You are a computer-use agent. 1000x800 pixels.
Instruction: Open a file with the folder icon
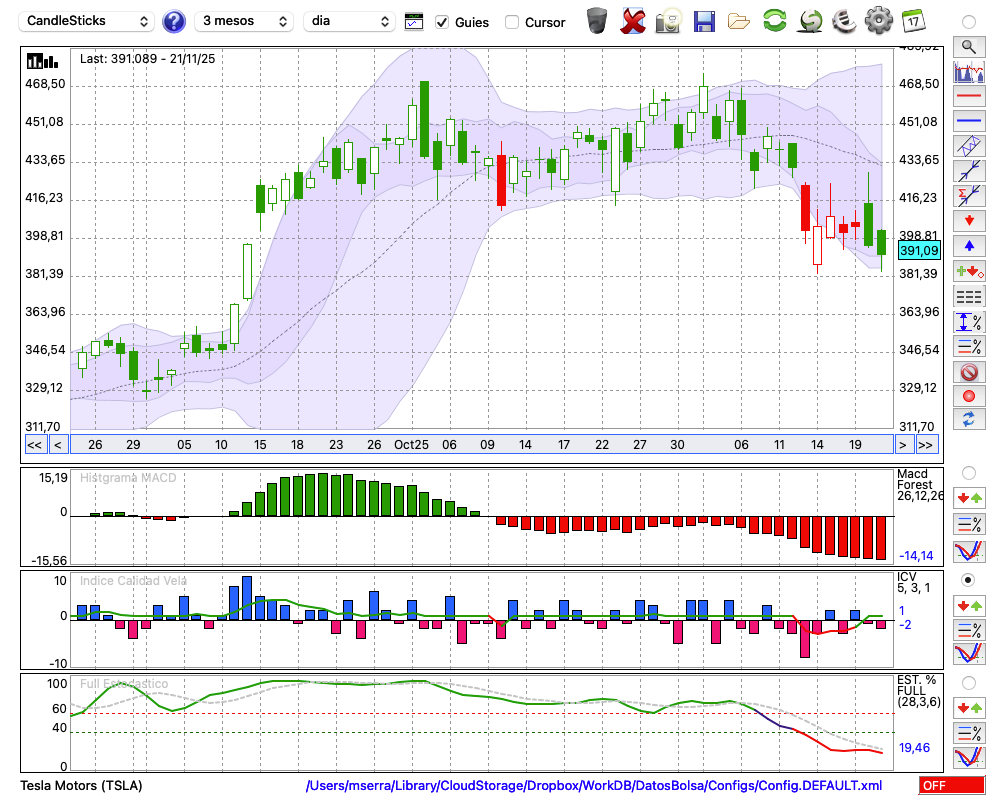(739, 22)
